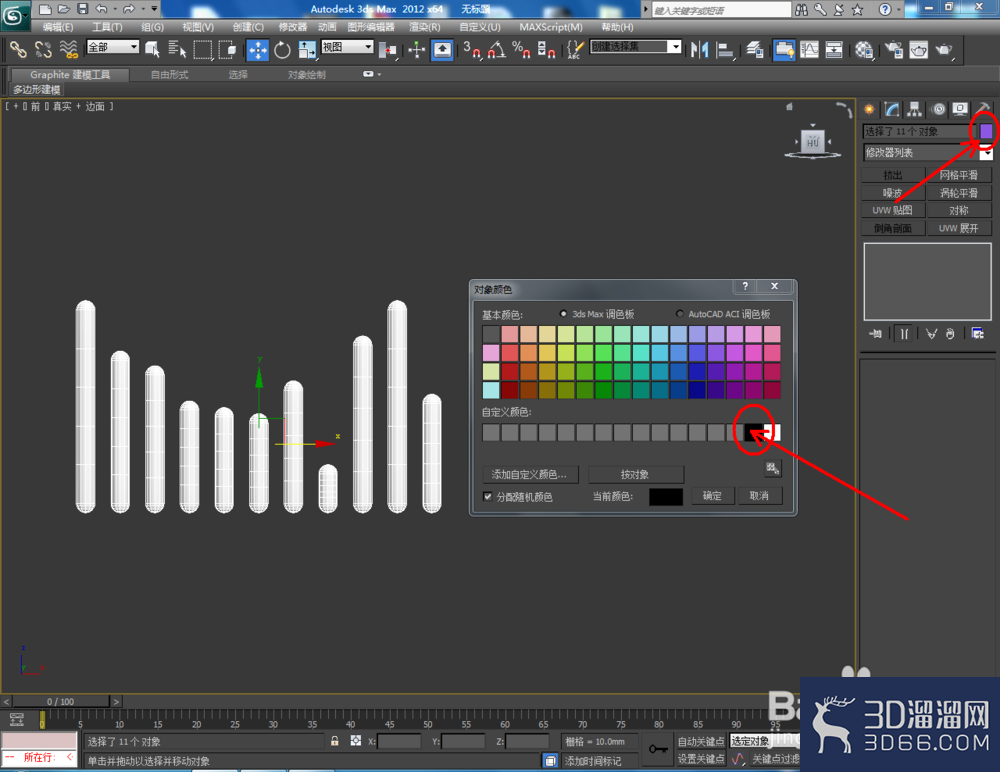Open the 渲染(R) menu
1000x772 pixels.
425,27
